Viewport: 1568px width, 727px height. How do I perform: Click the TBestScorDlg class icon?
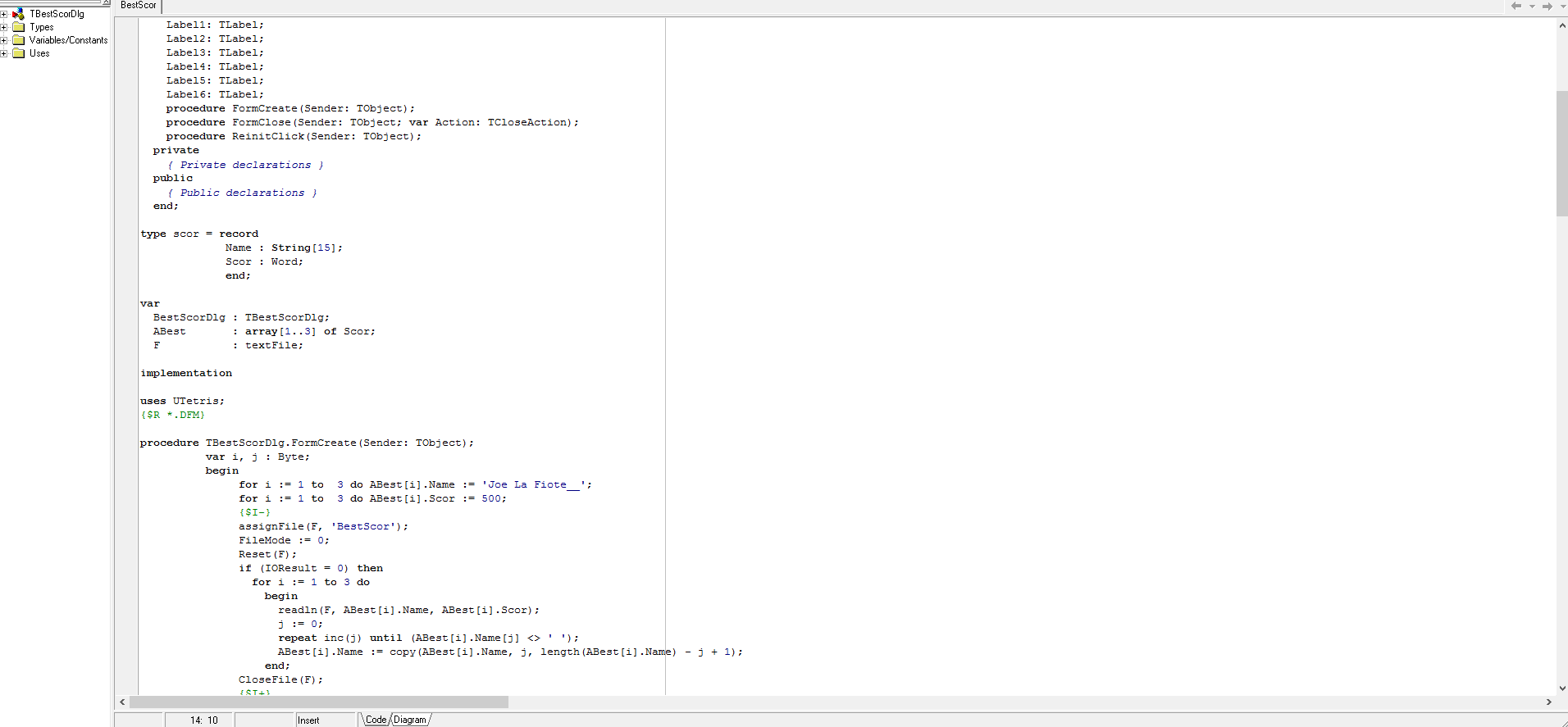[x=18, y=14]
